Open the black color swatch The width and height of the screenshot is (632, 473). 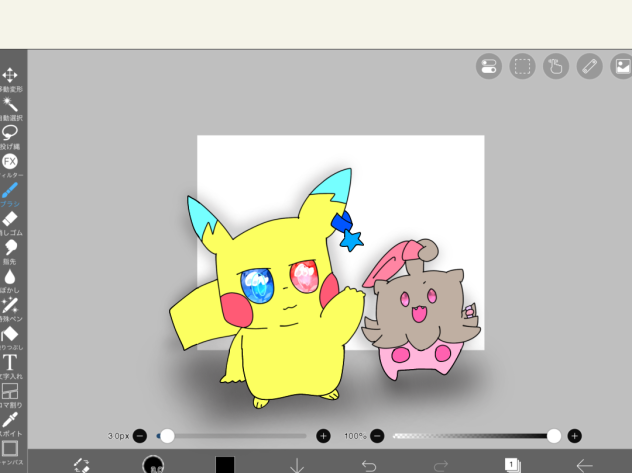pyautogui.click(x=225, y=465)
